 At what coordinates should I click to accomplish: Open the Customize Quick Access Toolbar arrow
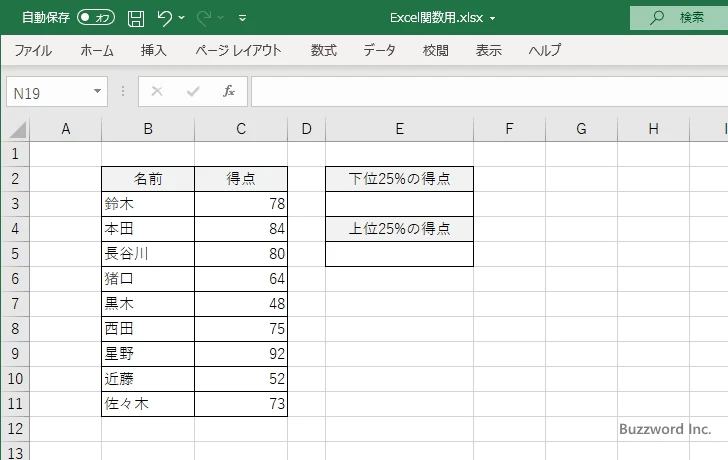tap(242, 18)
